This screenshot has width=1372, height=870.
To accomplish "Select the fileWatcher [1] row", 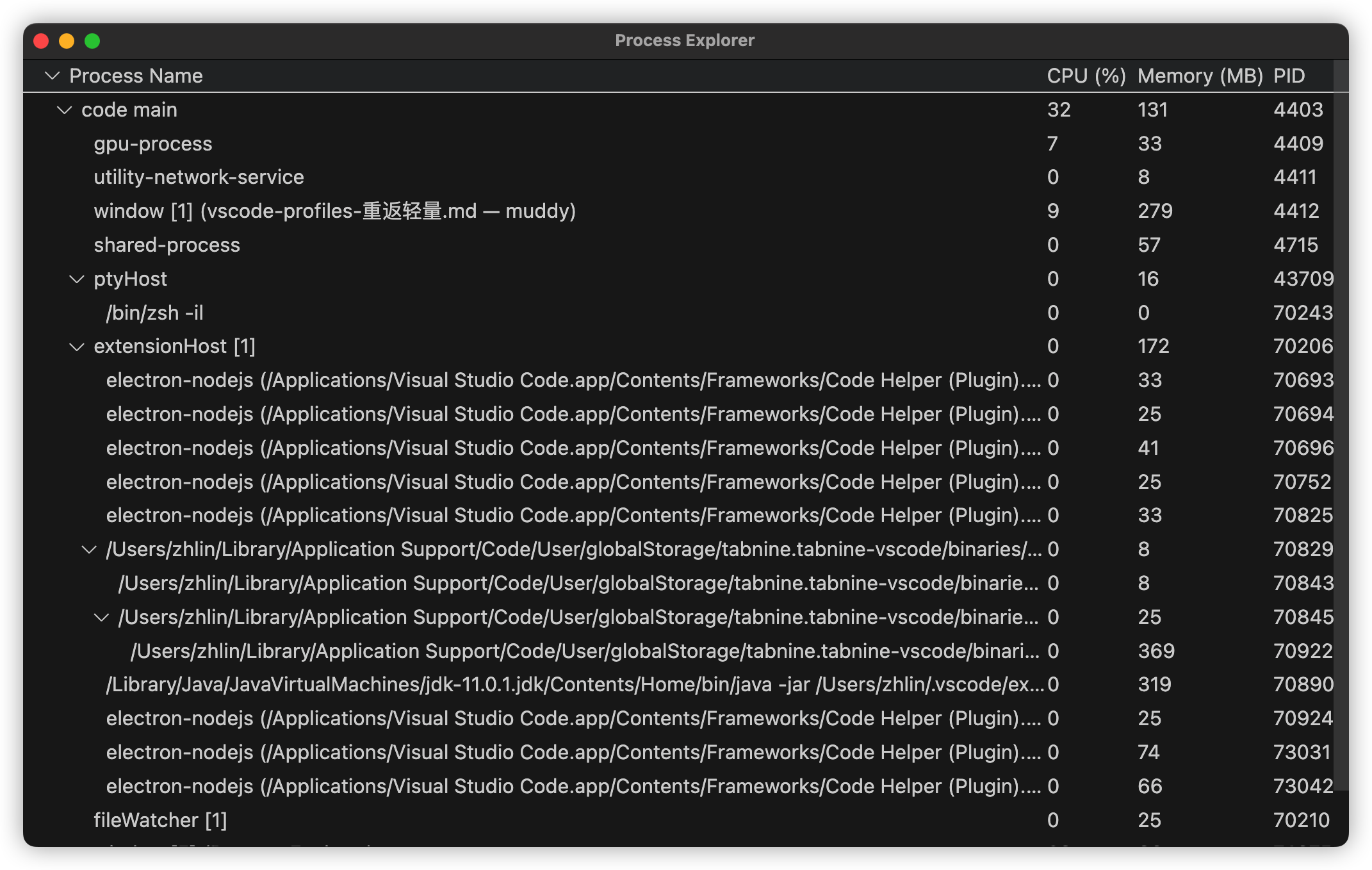I will coord(160,821).
